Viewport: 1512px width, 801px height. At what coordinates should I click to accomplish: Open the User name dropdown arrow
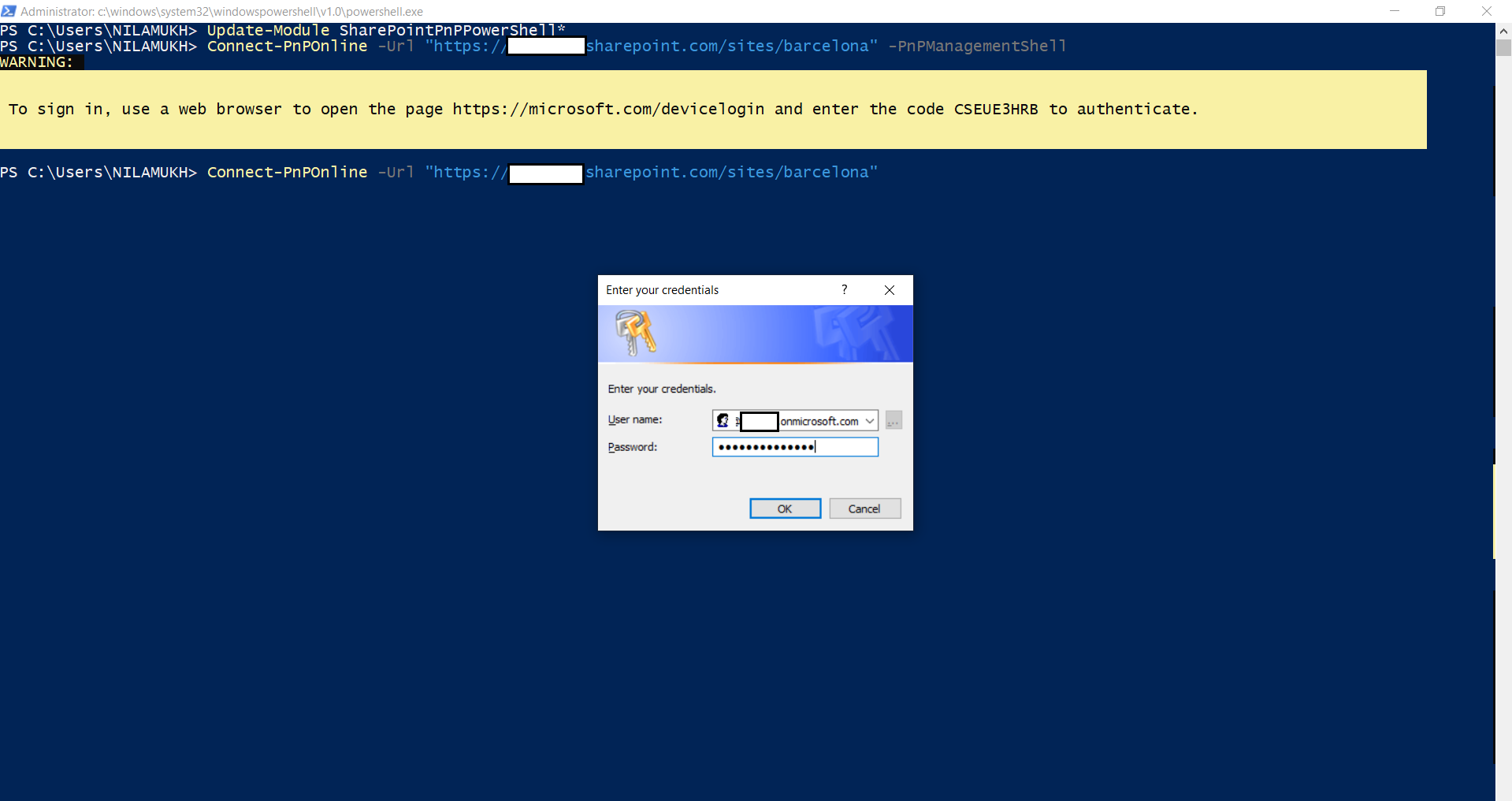(870, 421)
